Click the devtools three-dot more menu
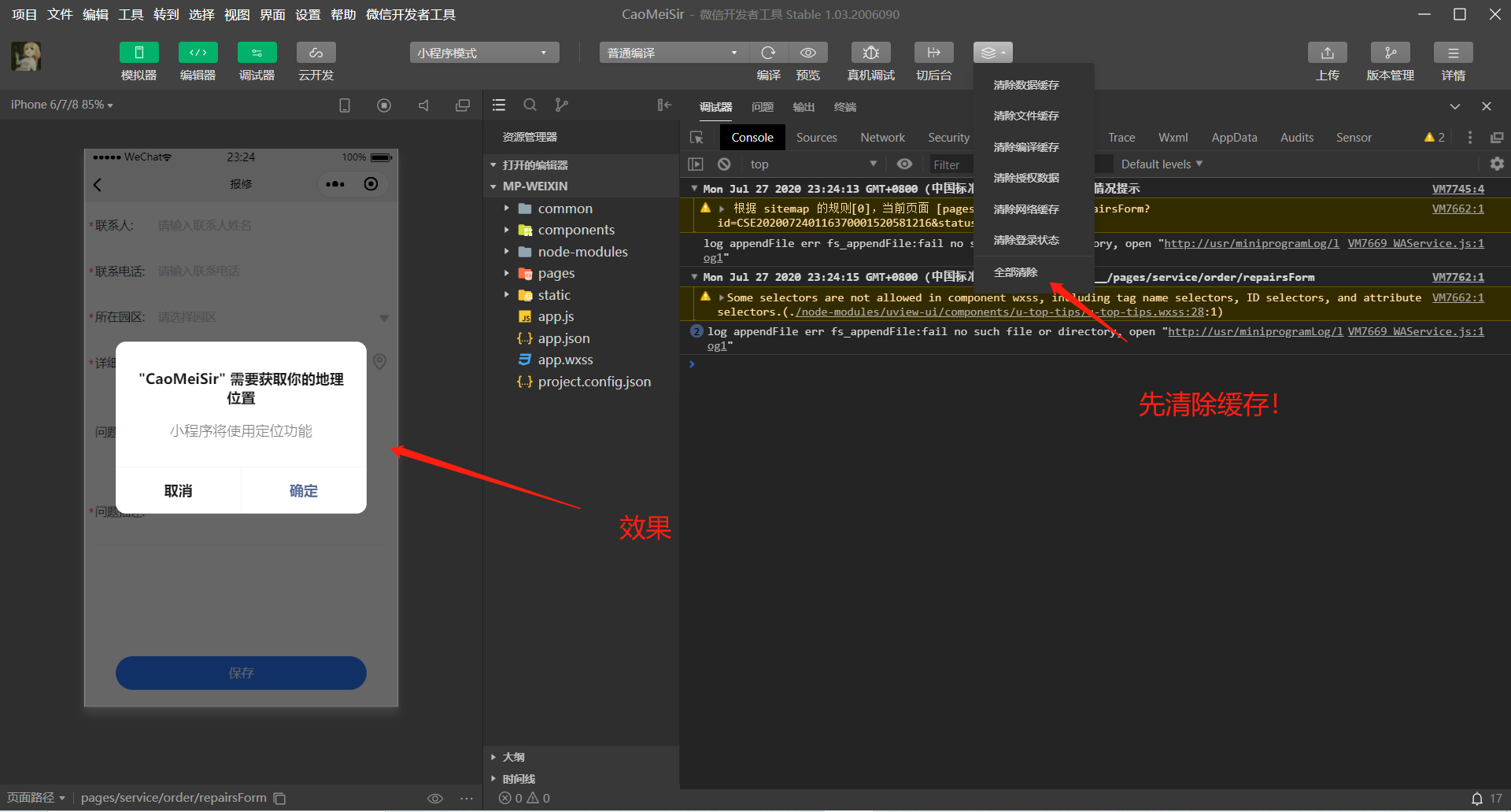 tap(1469, 138)
